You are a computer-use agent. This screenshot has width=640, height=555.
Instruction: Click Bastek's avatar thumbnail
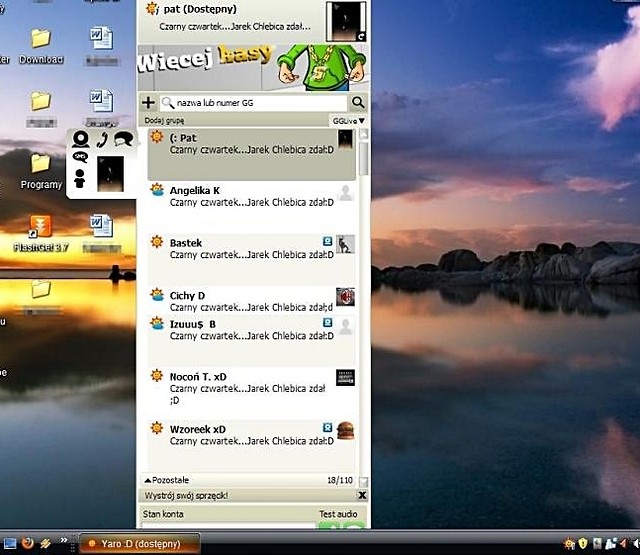point(345,244)
